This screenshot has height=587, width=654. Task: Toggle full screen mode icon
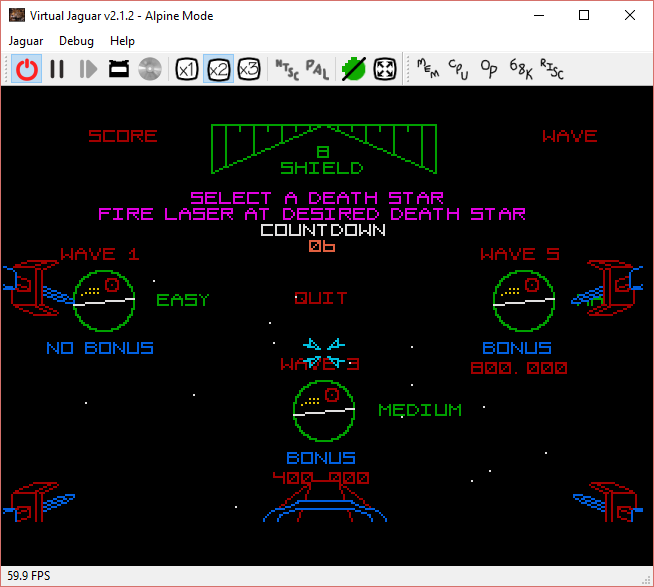click(385, 69)
